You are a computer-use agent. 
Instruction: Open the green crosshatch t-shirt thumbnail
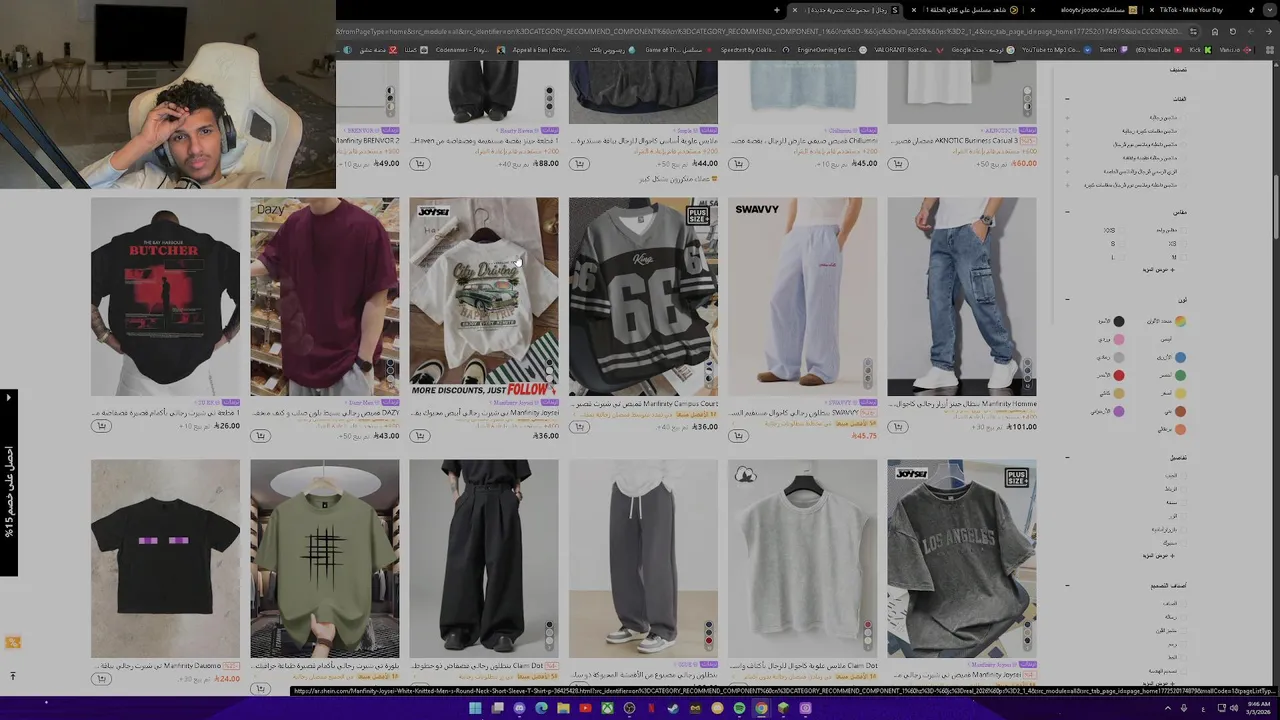pyautogui.click(x=325, y=558)
